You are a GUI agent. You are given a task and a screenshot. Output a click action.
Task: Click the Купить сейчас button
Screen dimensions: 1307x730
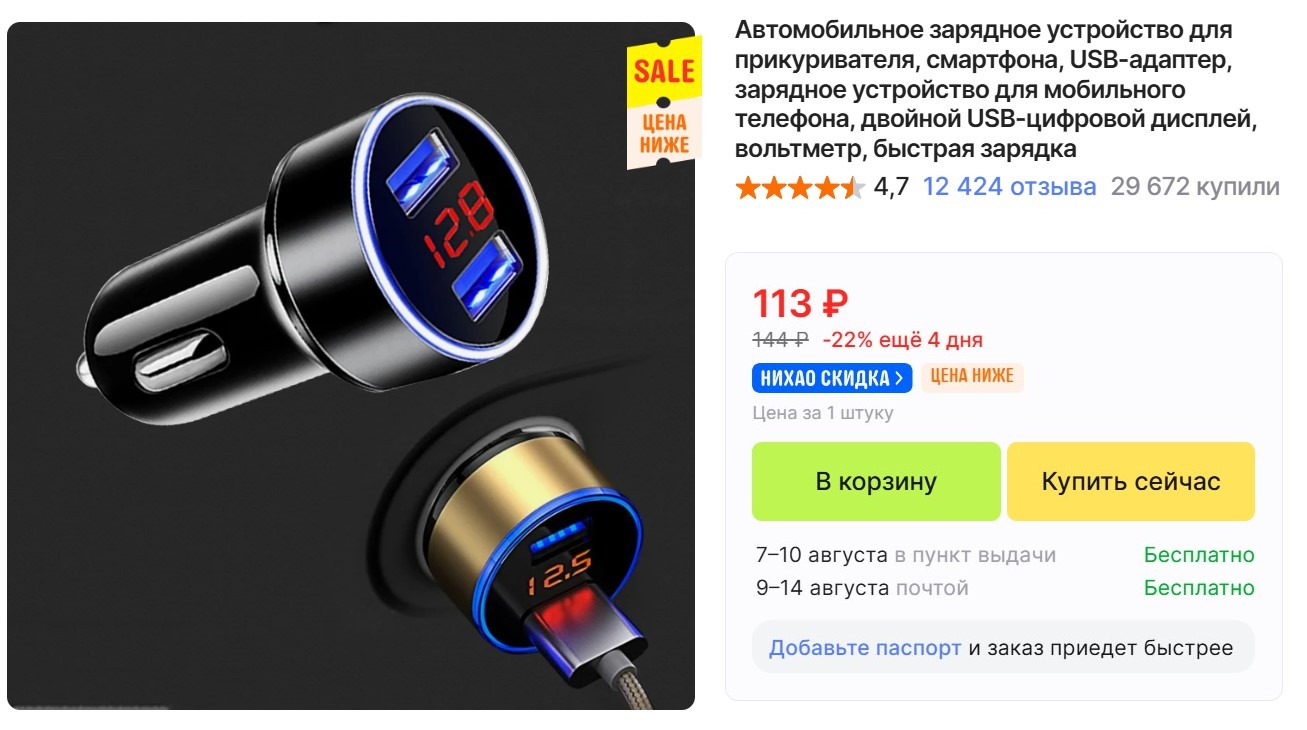[x=1131, y=481]
